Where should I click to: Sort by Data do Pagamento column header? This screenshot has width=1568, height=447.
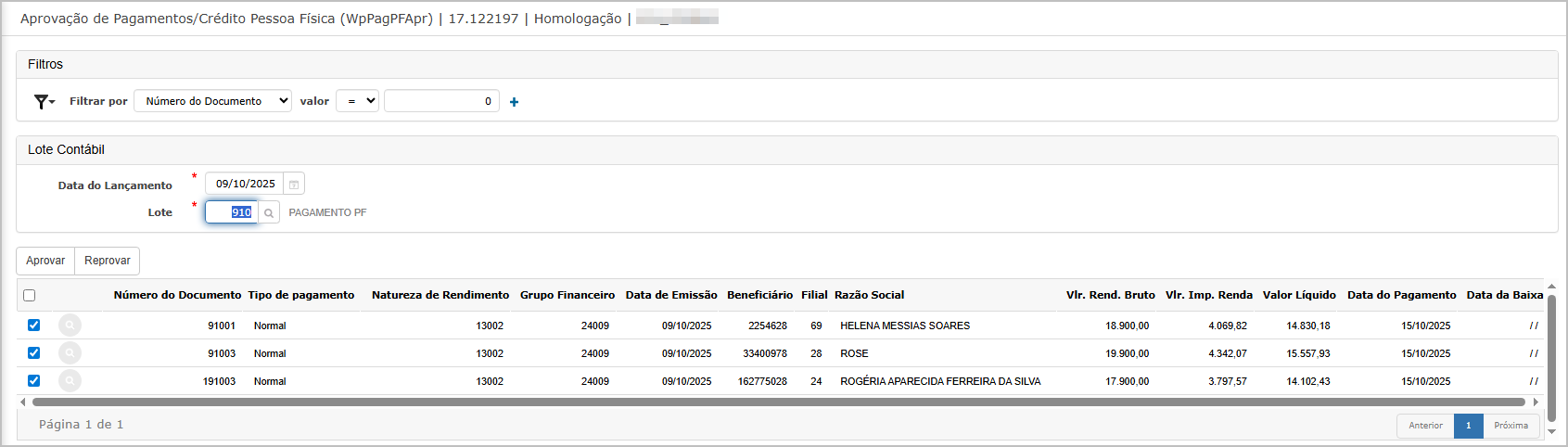(x=1401, y=295)
